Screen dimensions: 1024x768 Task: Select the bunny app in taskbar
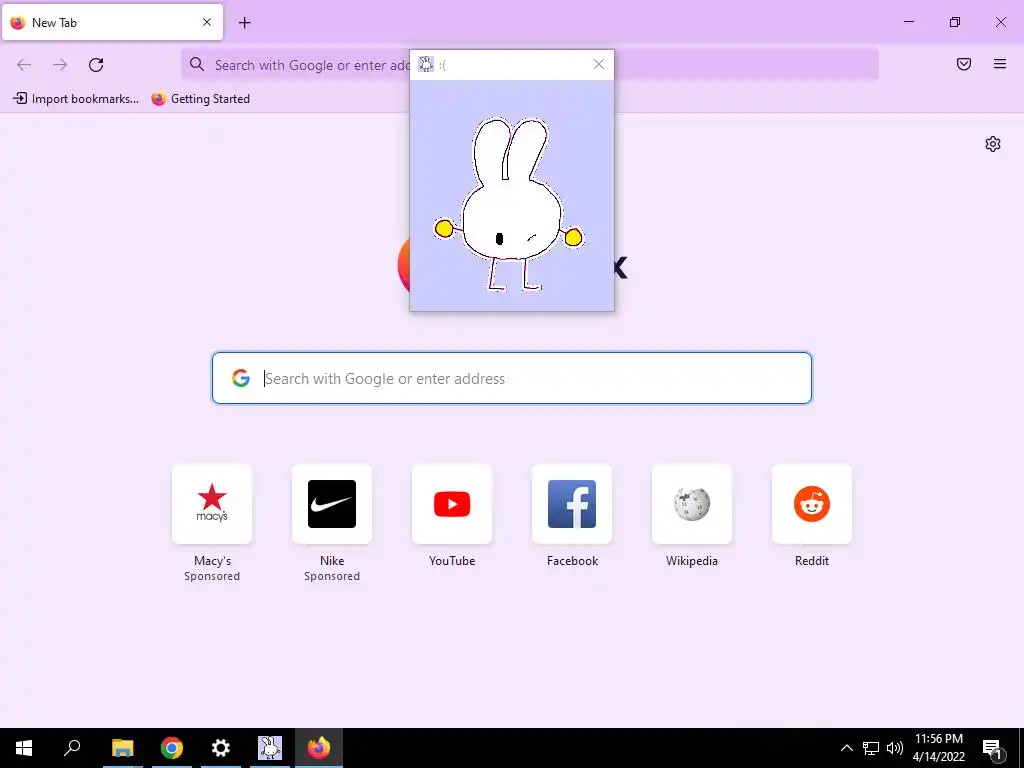pyautogui.click(x=270, y=748)
